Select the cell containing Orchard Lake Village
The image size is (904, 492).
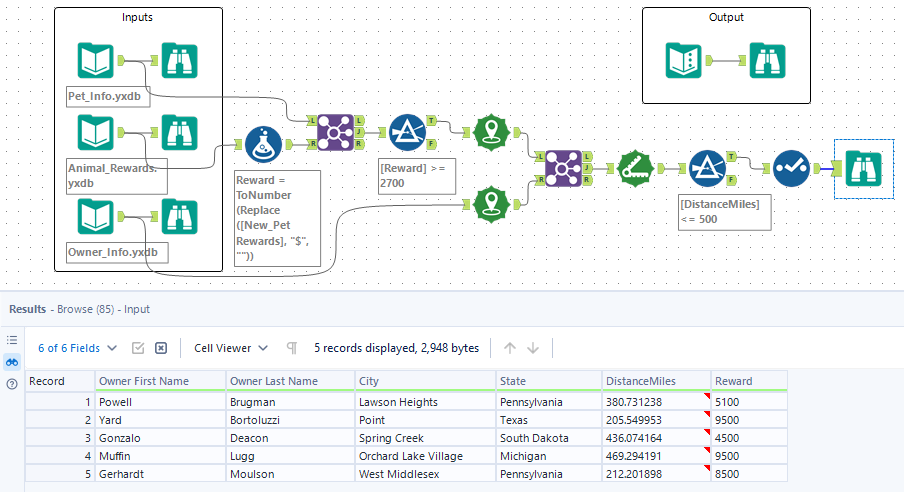pyautogui.click(x=425, y=456)
